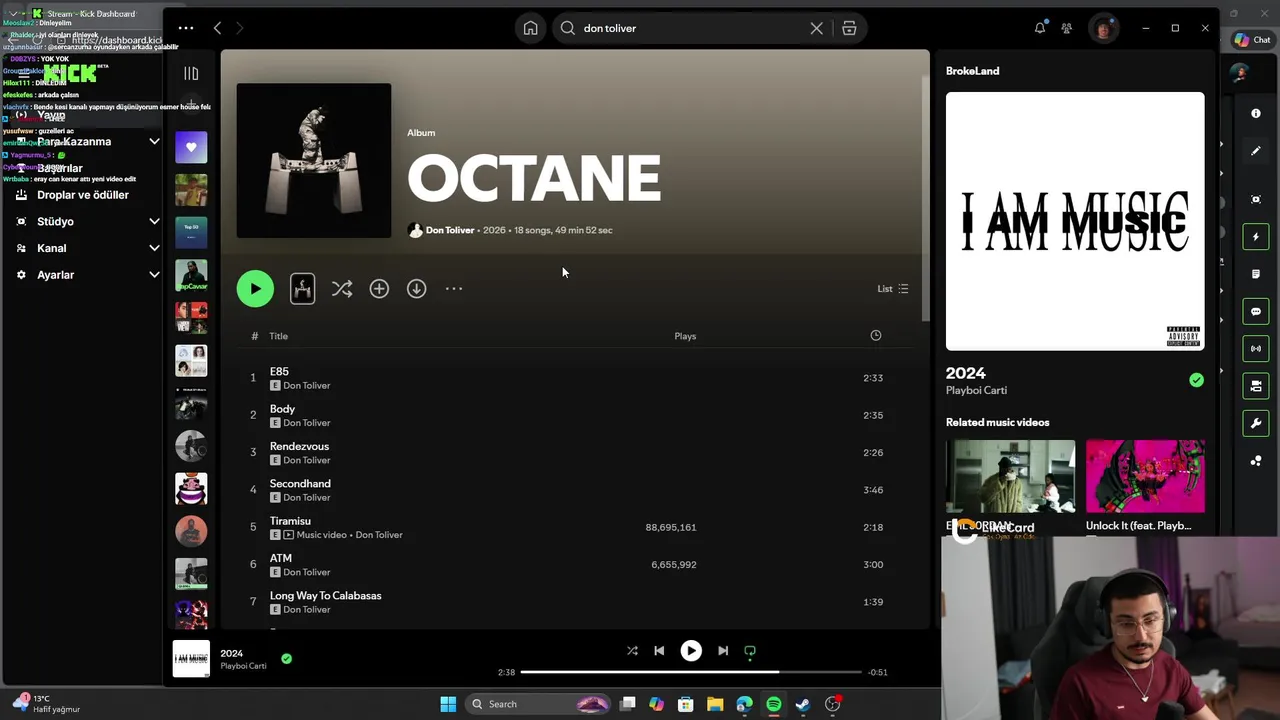Add OCTANE album to Your Library
The width and height of the screenshot is (1280, 720).
click(x=379, y=289)
